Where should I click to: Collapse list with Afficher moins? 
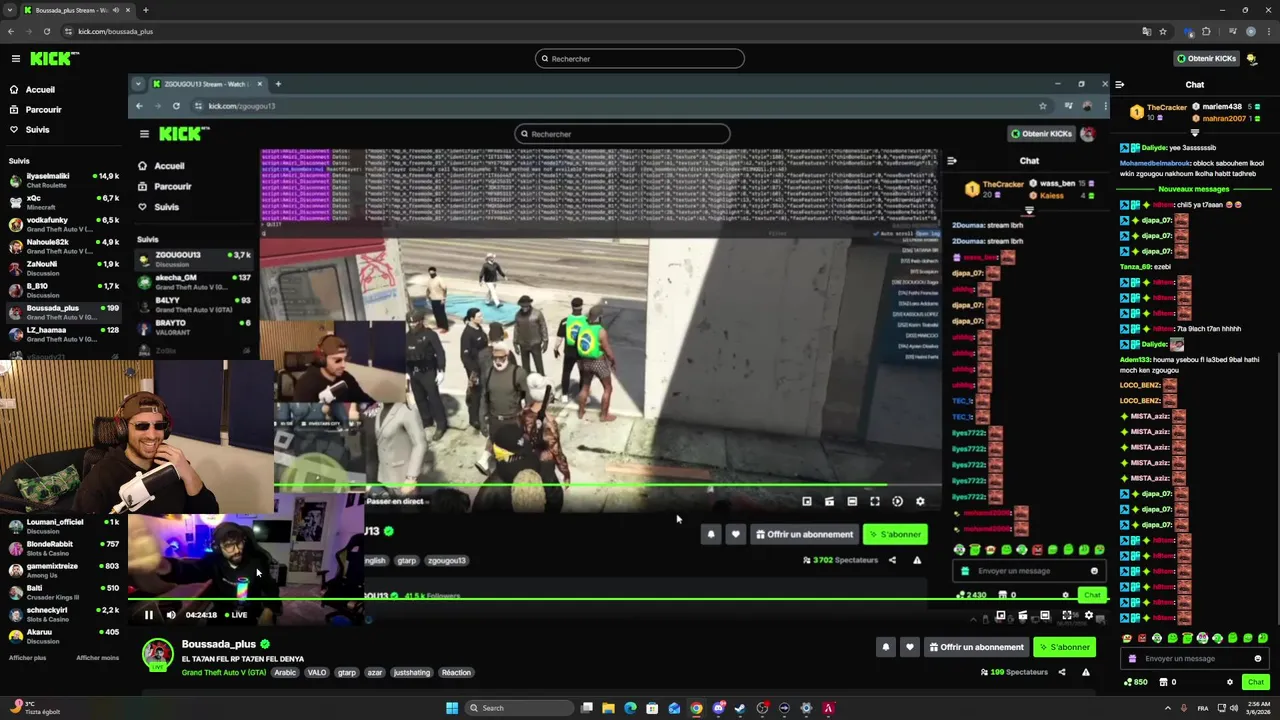[x=98, y=658]
